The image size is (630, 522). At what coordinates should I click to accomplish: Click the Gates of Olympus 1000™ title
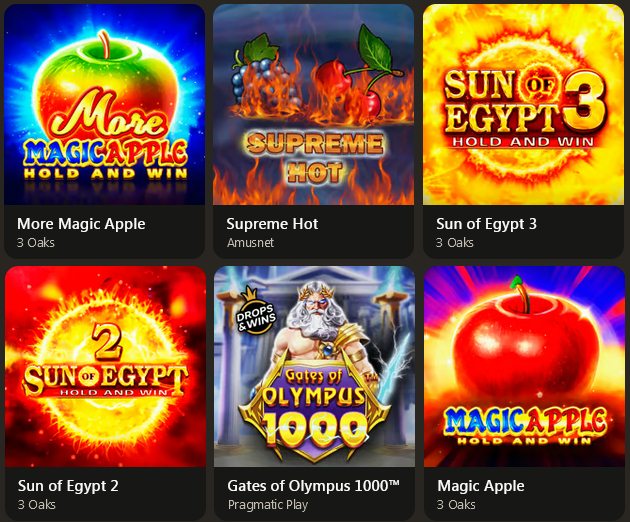tap(313, 486)
